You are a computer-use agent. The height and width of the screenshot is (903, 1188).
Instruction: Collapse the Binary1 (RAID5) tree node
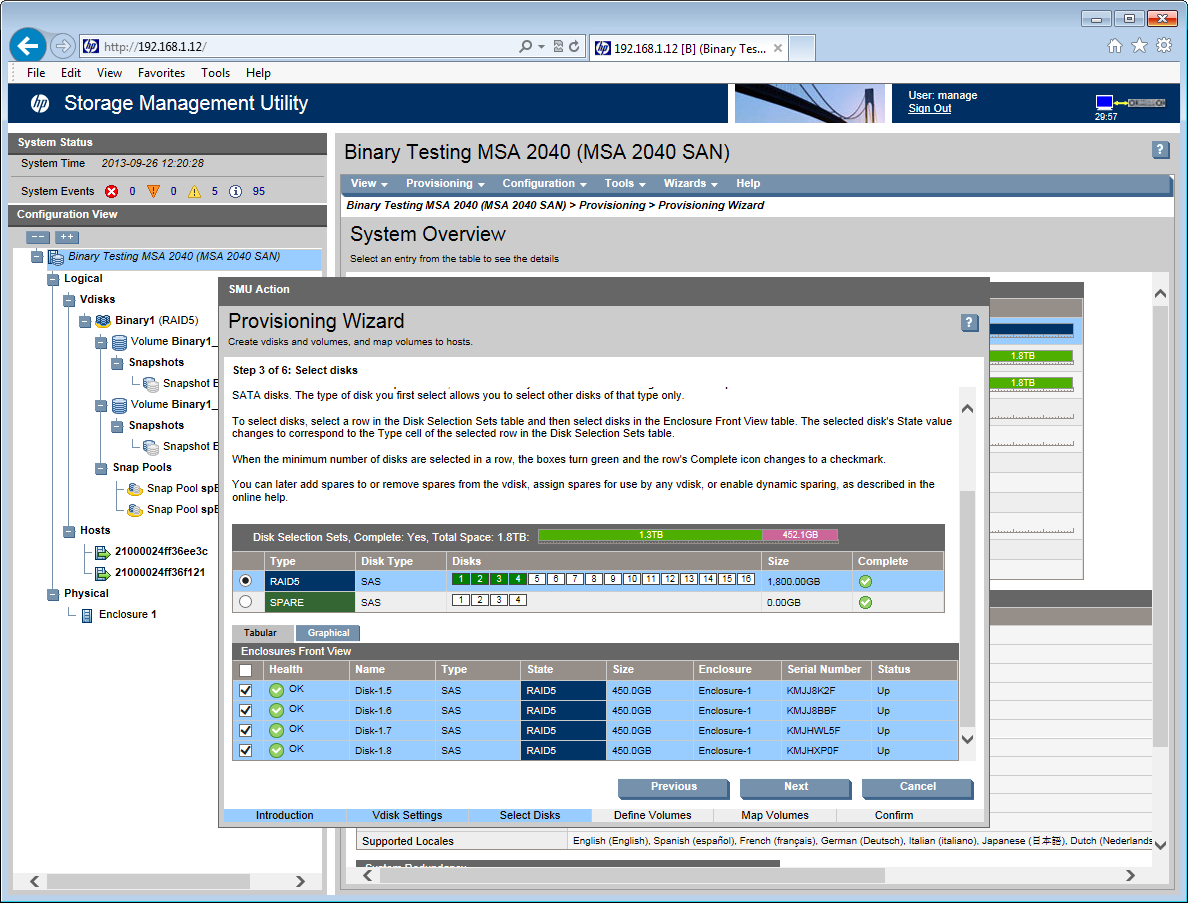(85, 320)
